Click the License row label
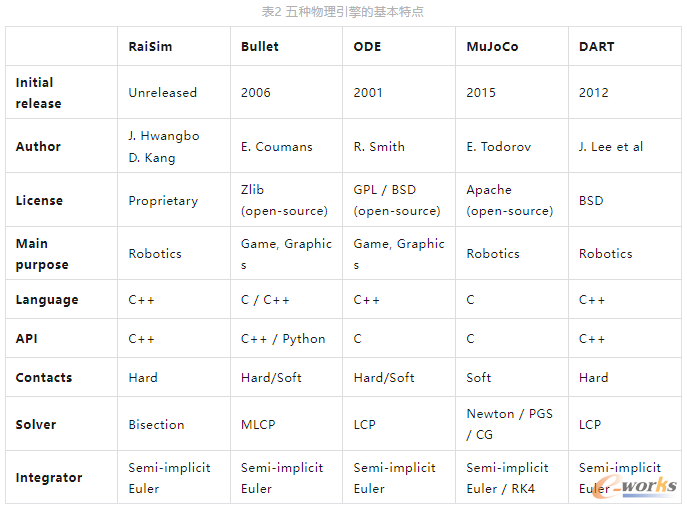Viewport: 687px width, 509px height. click(x=39, y=201)
